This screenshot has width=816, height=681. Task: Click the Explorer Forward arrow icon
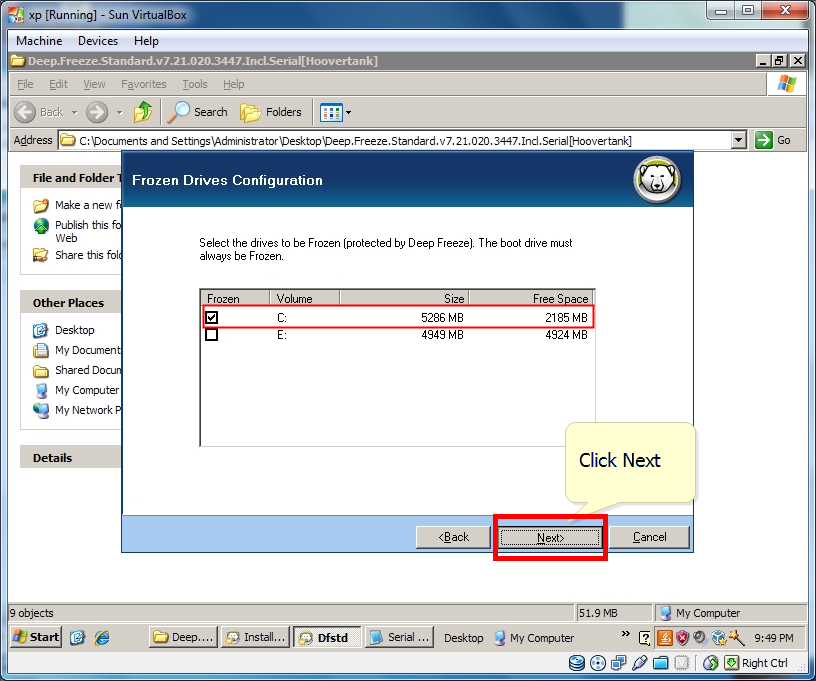click(97, 112)
